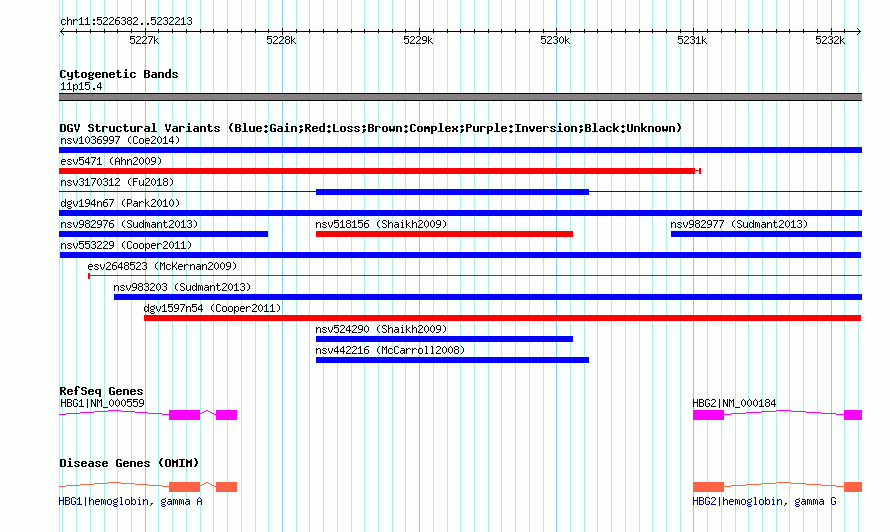
Task: Click the dgv1597n54 (Cooper2011) red bar
Action: tap(503, 318)
